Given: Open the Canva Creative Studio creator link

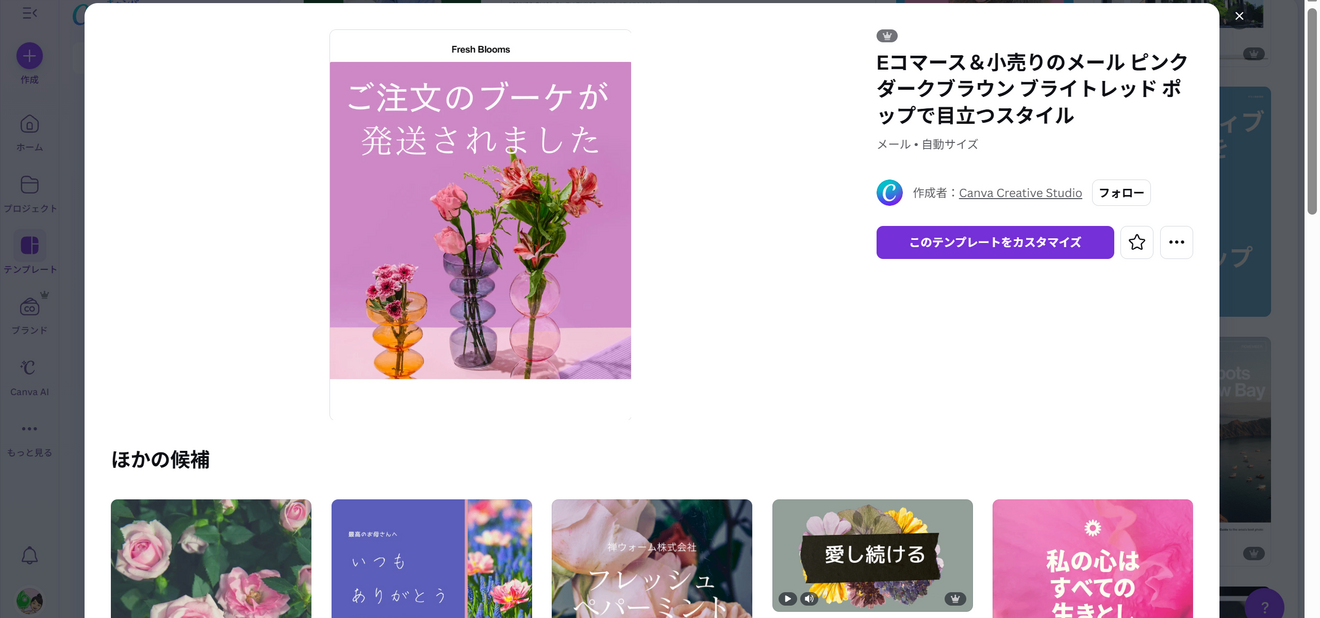Looking at the screenshot, I should (1020, 192).
